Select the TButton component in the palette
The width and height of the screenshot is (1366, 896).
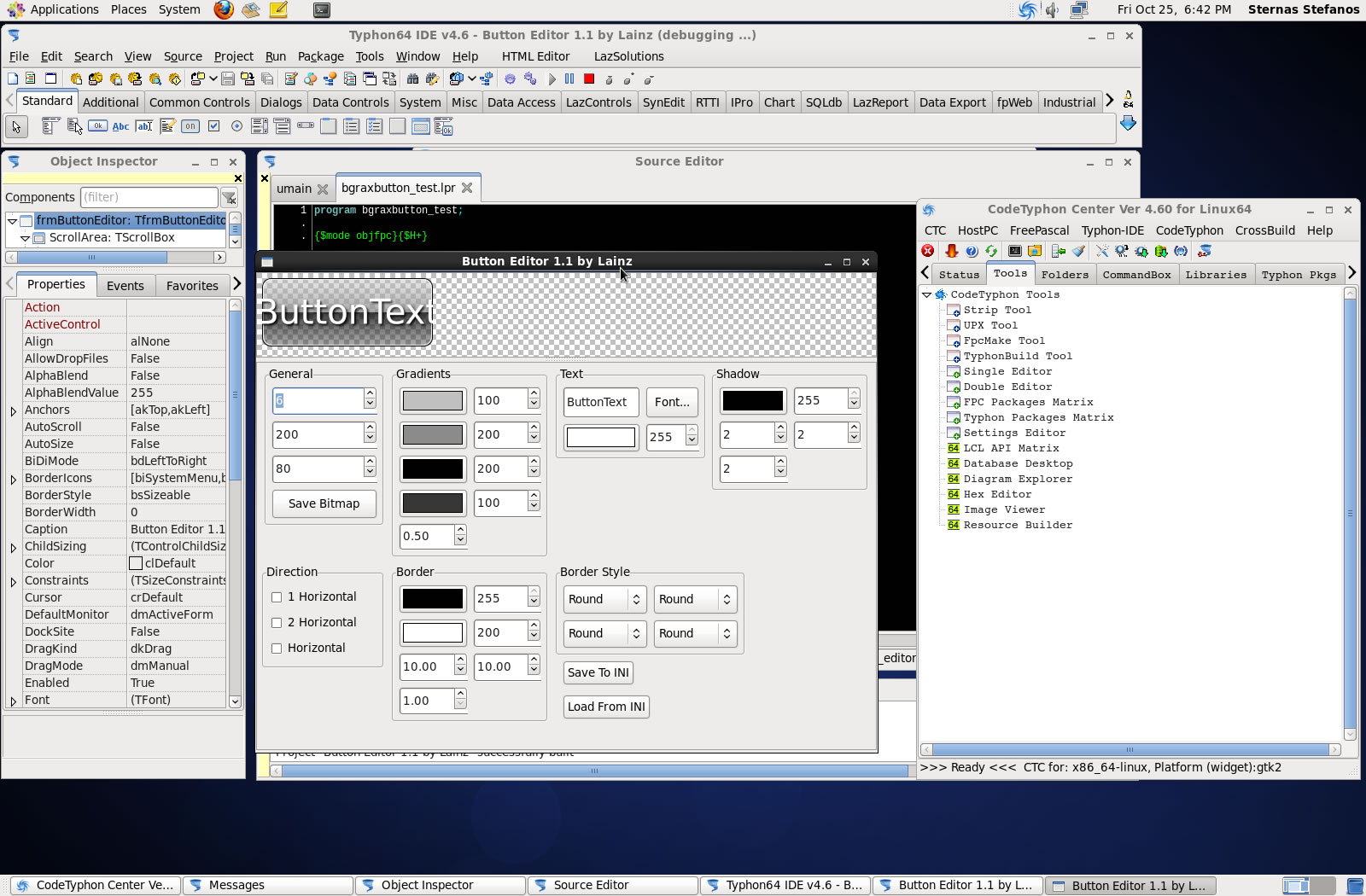(98, 126)
